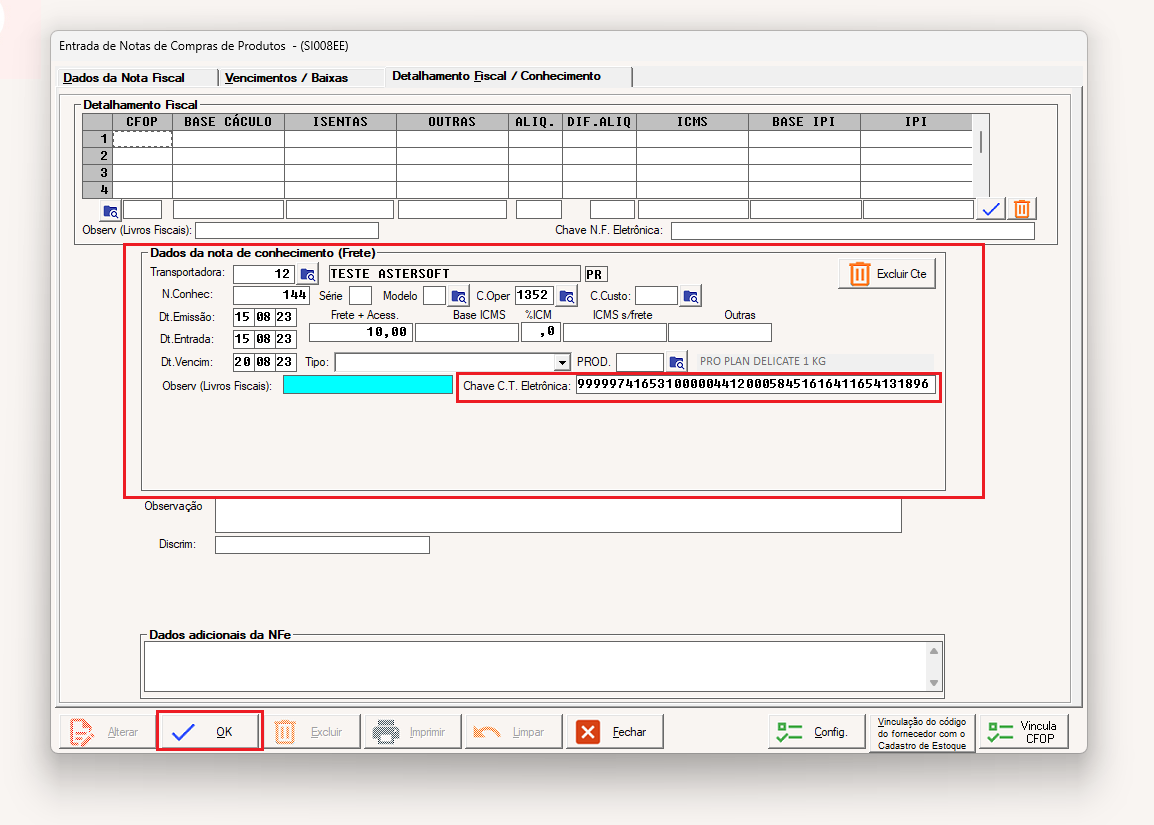Image resolution: width=1154 pixels, height=825 pixels.
Task: Open the Modelo lookup search icon
Action: coord(459,296)
